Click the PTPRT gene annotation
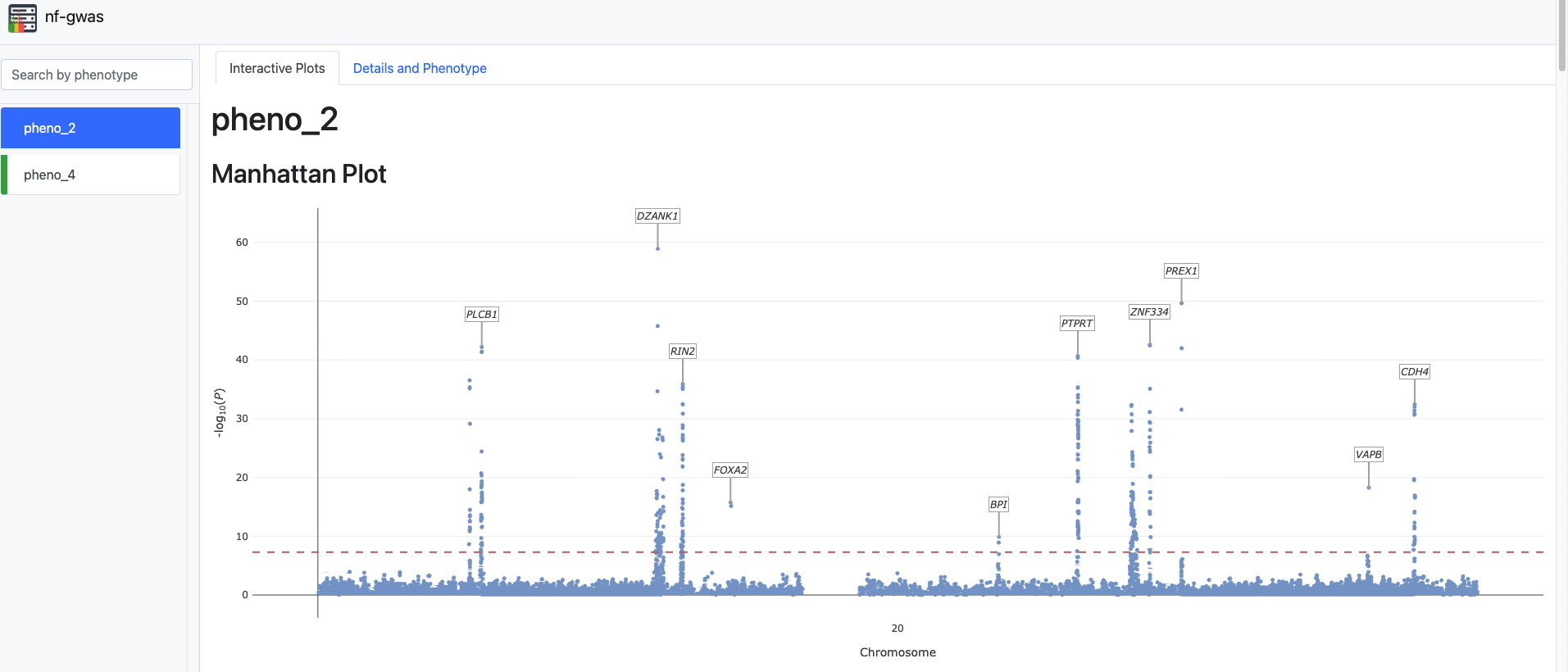 coord(1076,324)
